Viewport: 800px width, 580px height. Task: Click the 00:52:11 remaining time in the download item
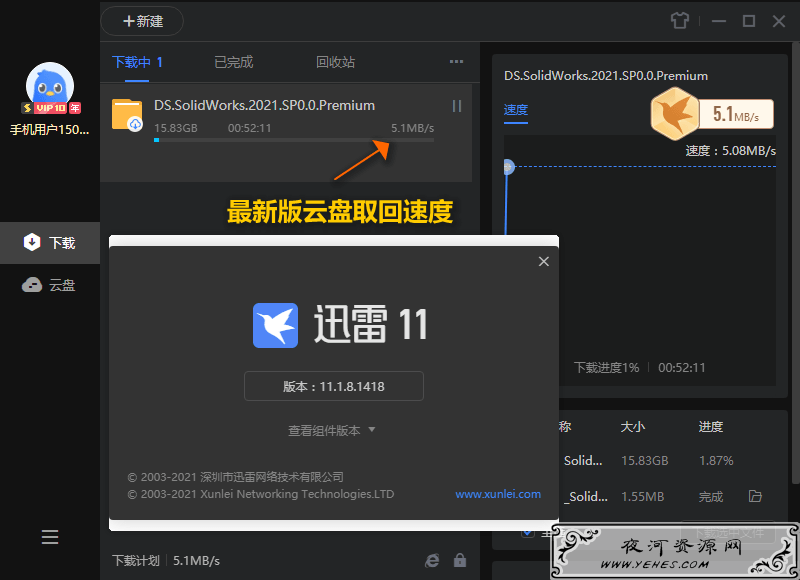[x=249, y=128]
